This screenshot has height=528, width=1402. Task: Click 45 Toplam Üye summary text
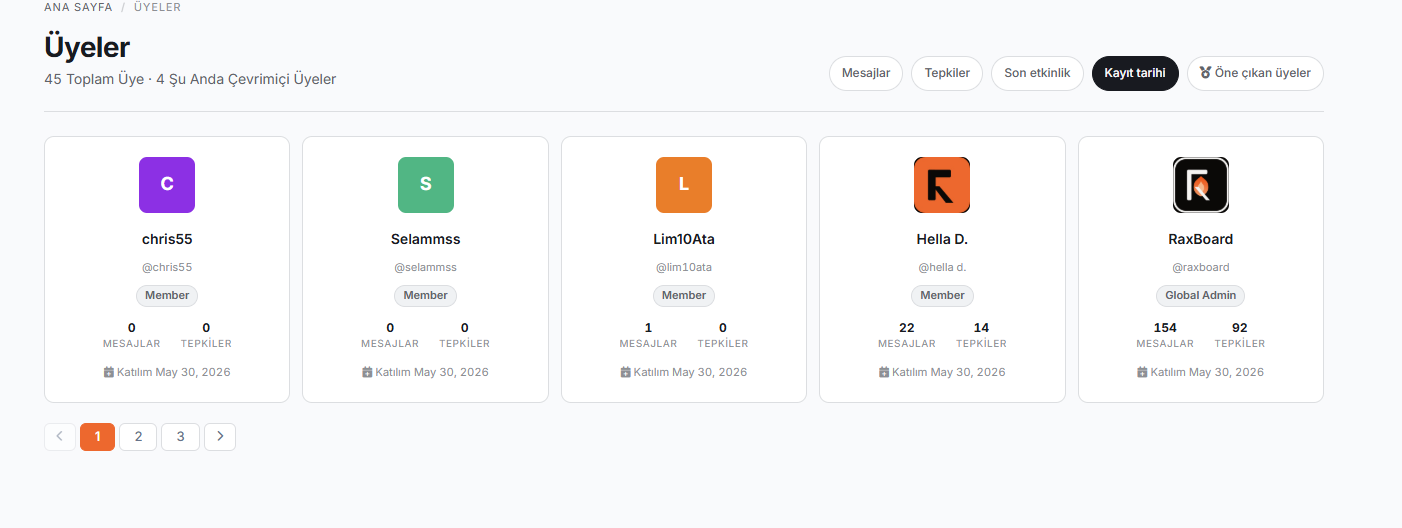click(94, 79)
